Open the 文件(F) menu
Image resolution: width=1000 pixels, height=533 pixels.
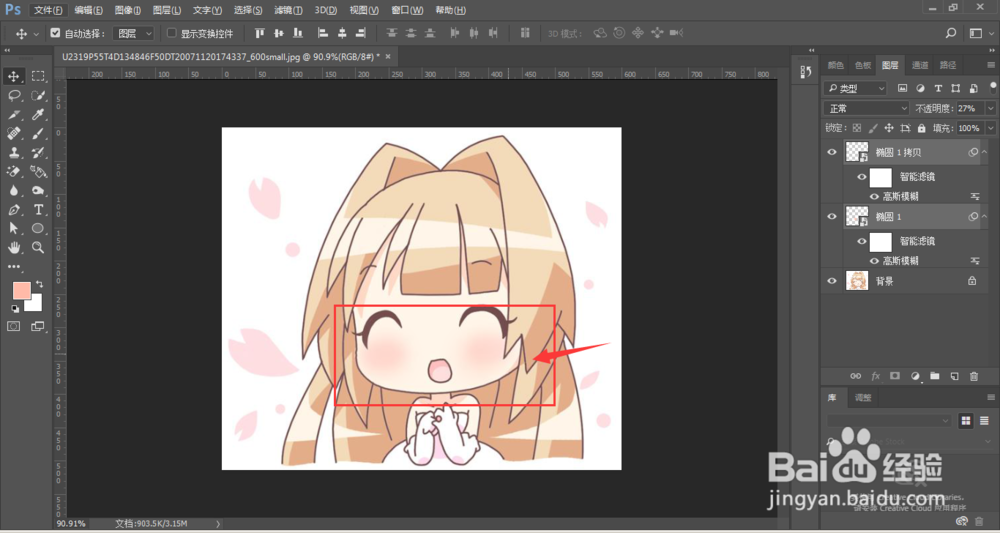[x=48, y=10]
